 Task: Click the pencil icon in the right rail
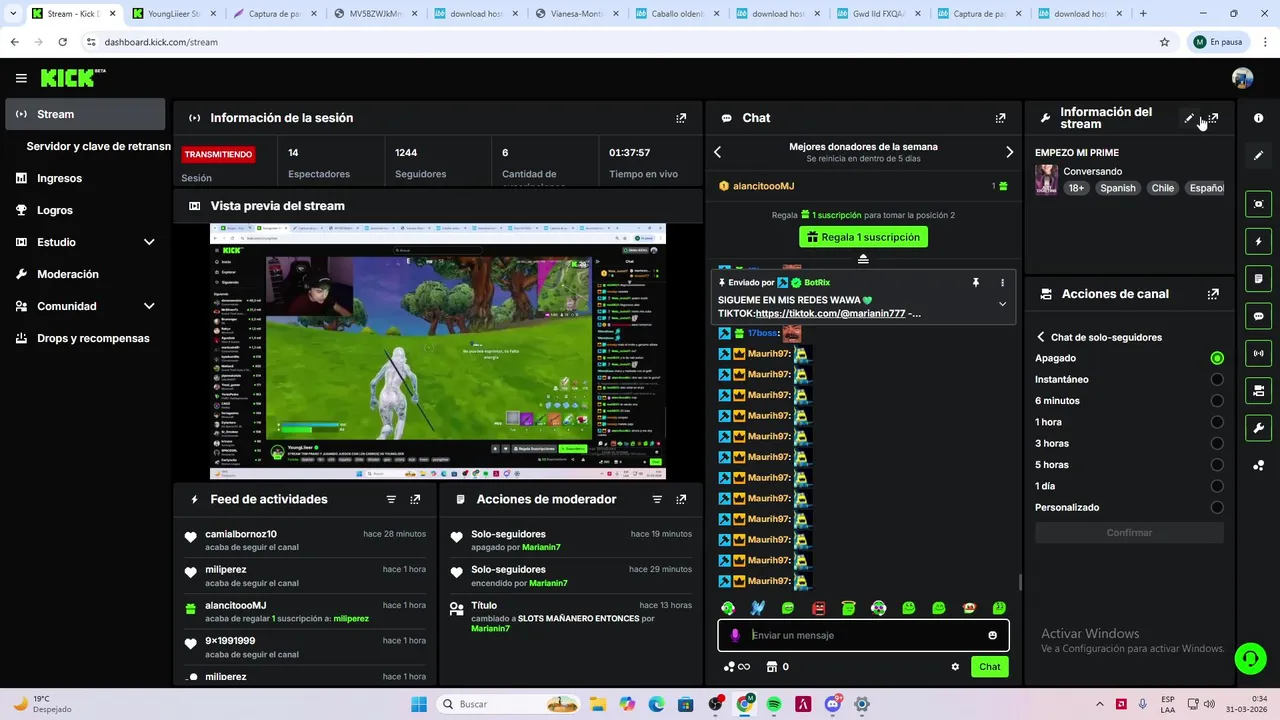(x=1258, y=155)
